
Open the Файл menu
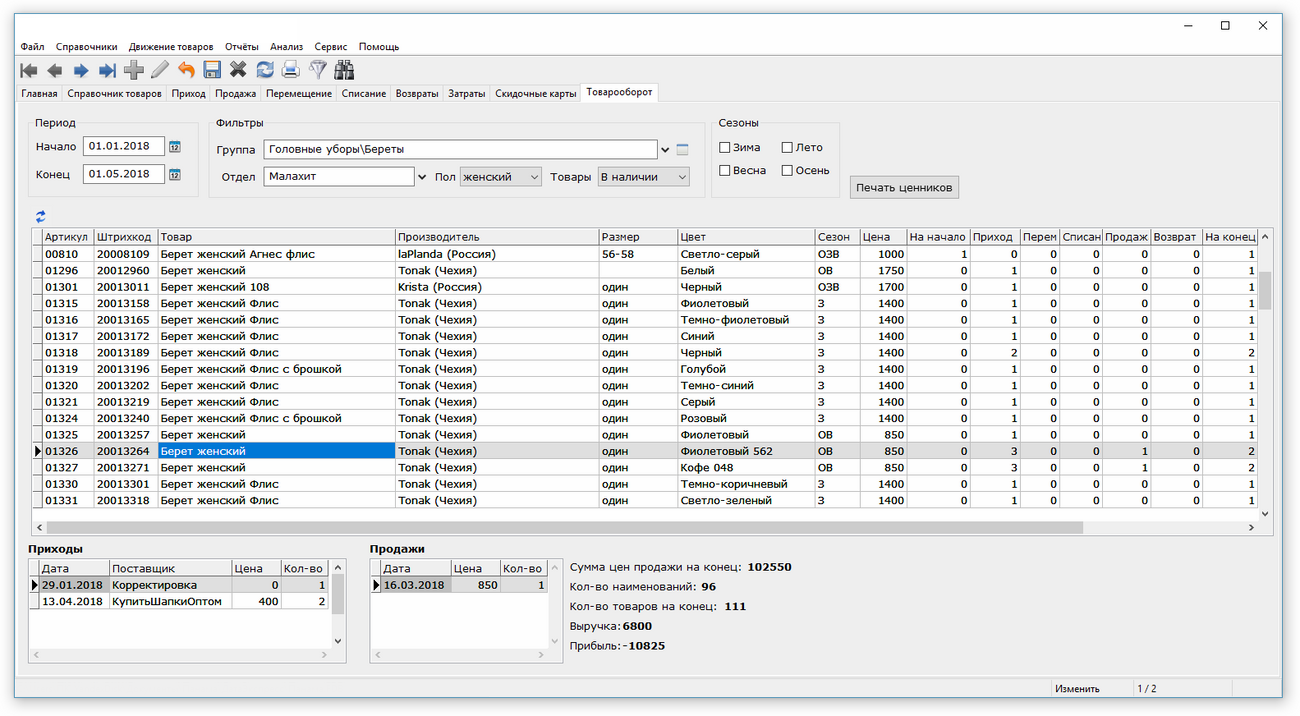32,47
